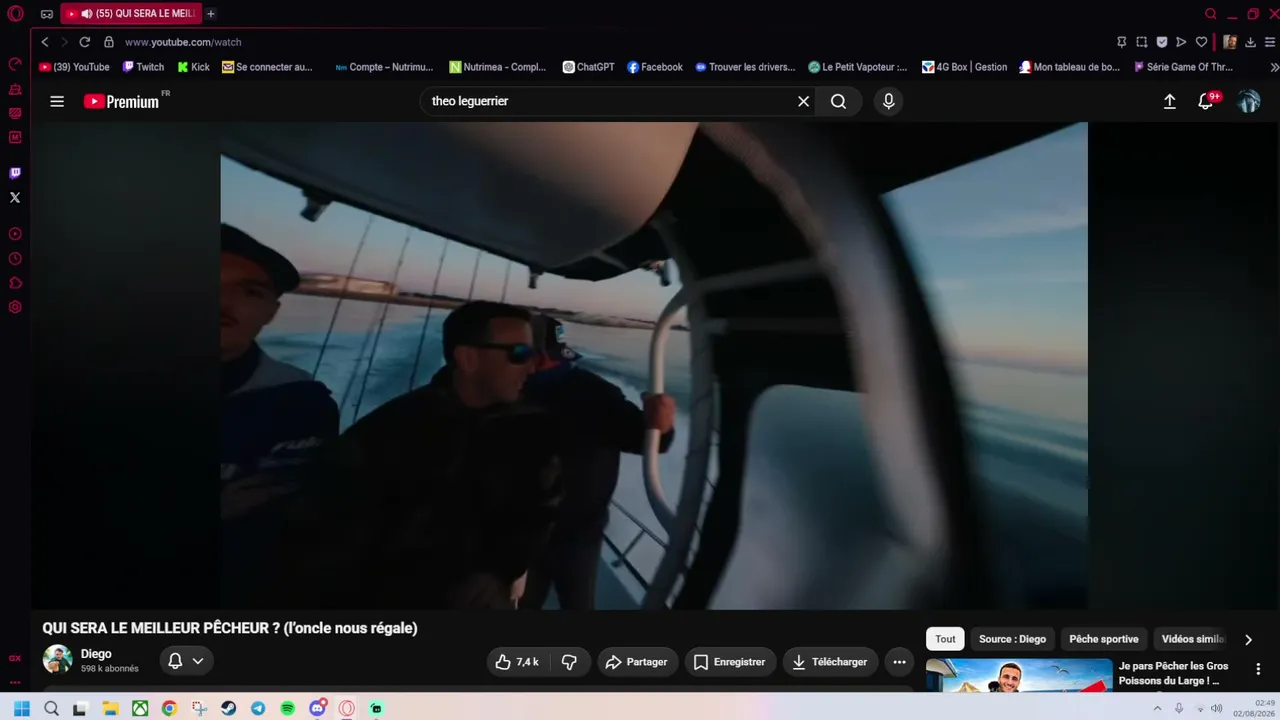Open the Opera GX menu logo
Viewport: 1280px width, 720px height.
click(15, 14)
